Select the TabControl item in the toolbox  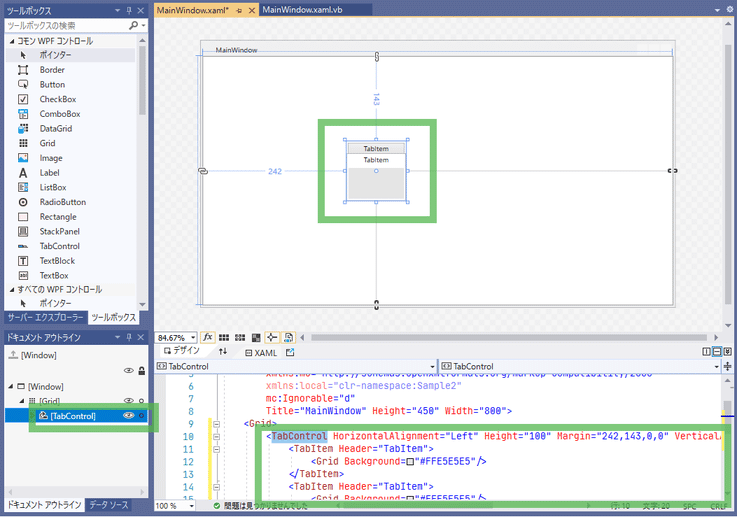[59, 246]
